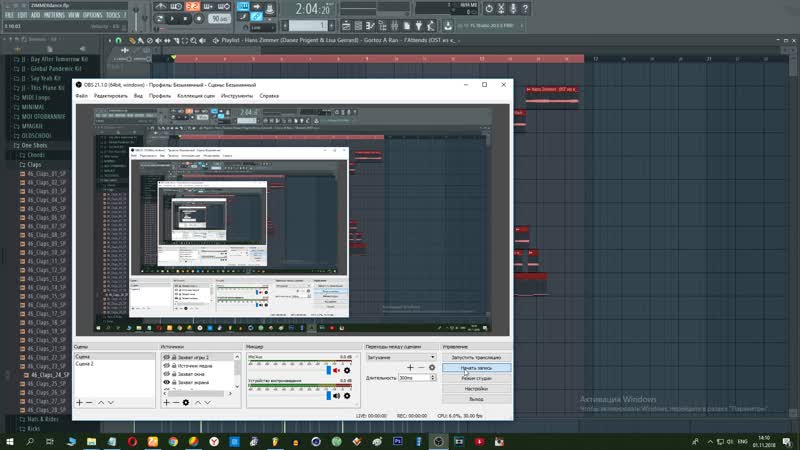Toggle the FL Studio metronome button

[x=161, y=7]
